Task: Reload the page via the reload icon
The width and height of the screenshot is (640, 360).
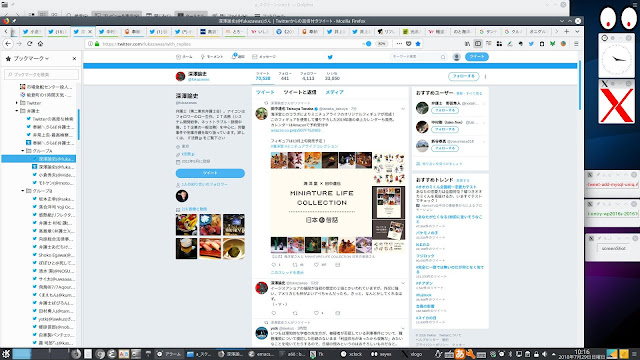Action: click(29, 44)
